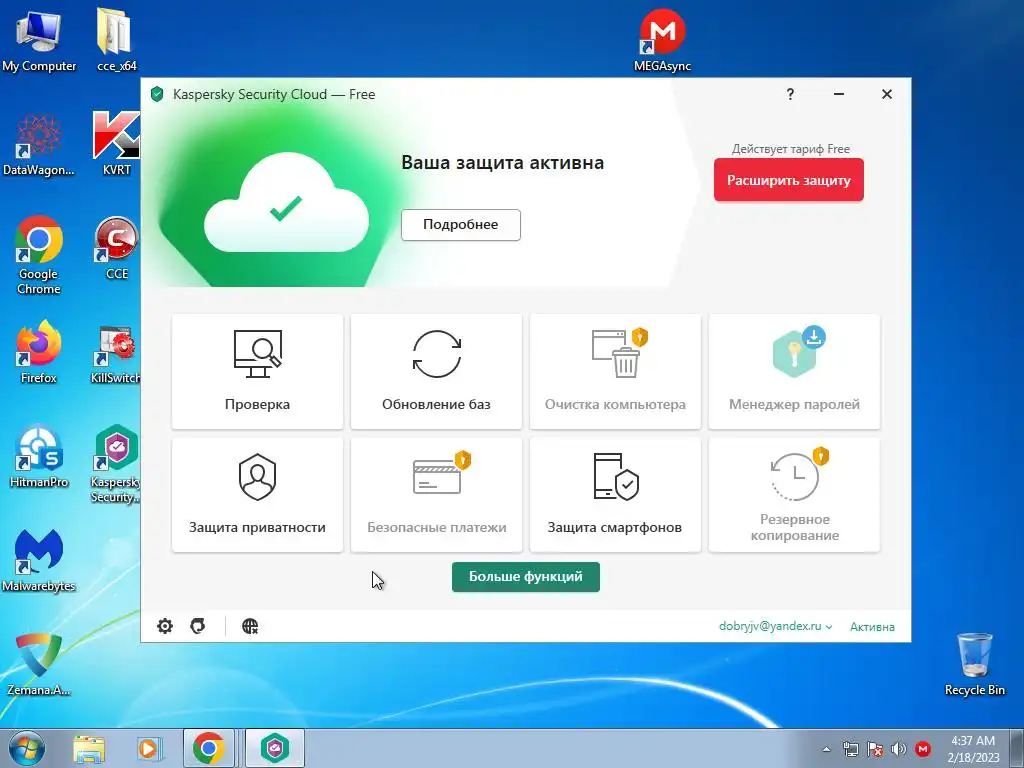Select the KillSwitch desktop shortcut

116,353
